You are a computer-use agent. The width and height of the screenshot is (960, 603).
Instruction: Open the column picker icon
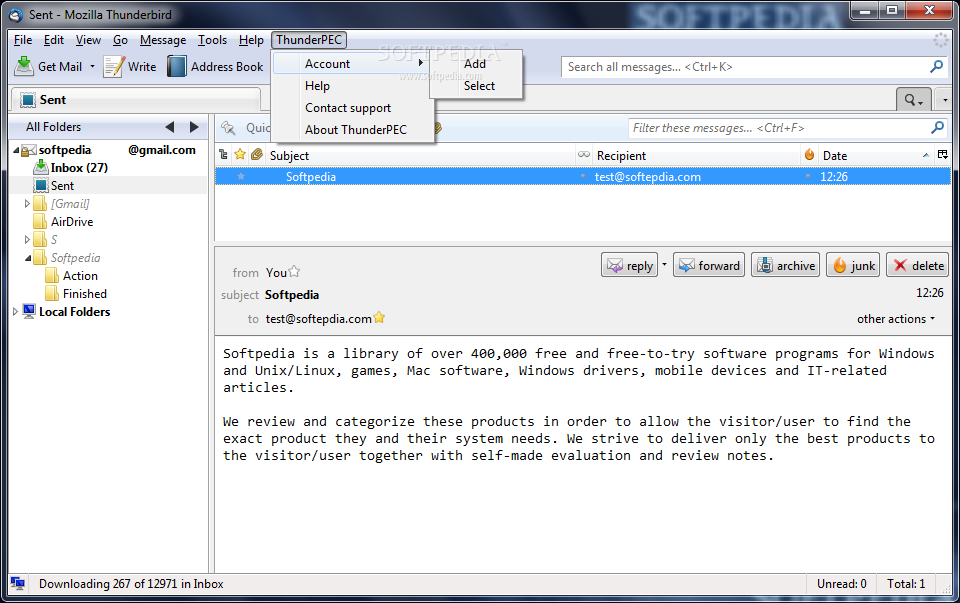(943, 155)
